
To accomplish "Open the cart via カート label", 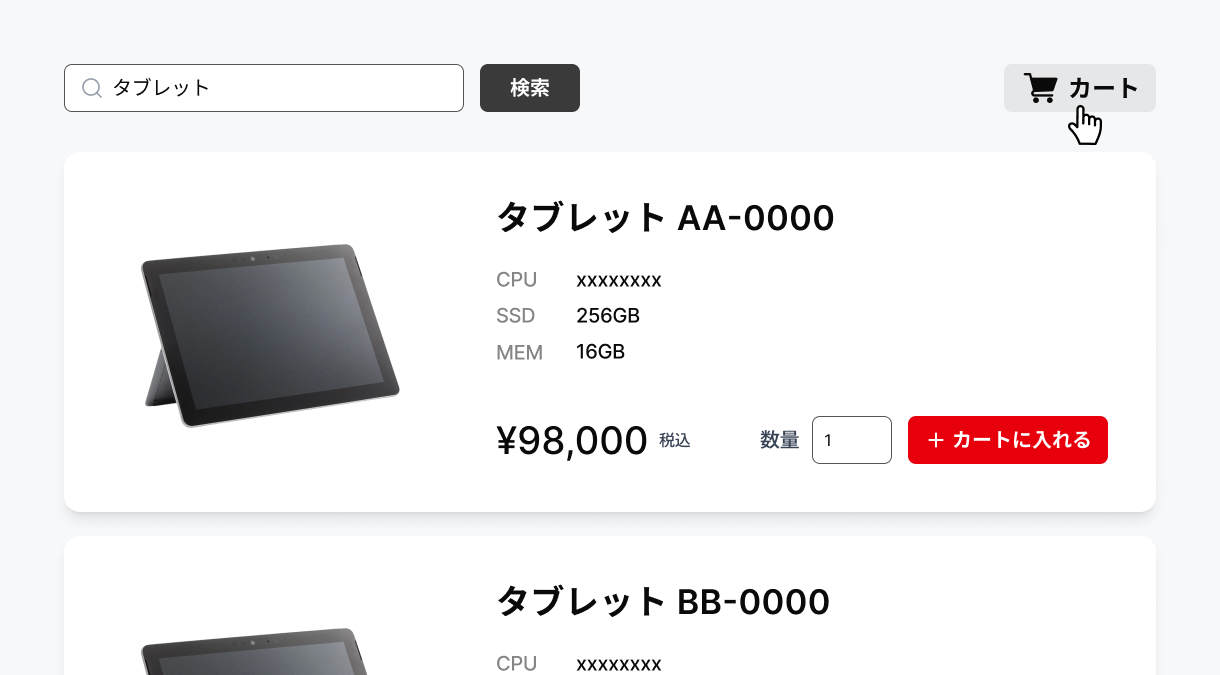I will click(x=1103, y=88).
